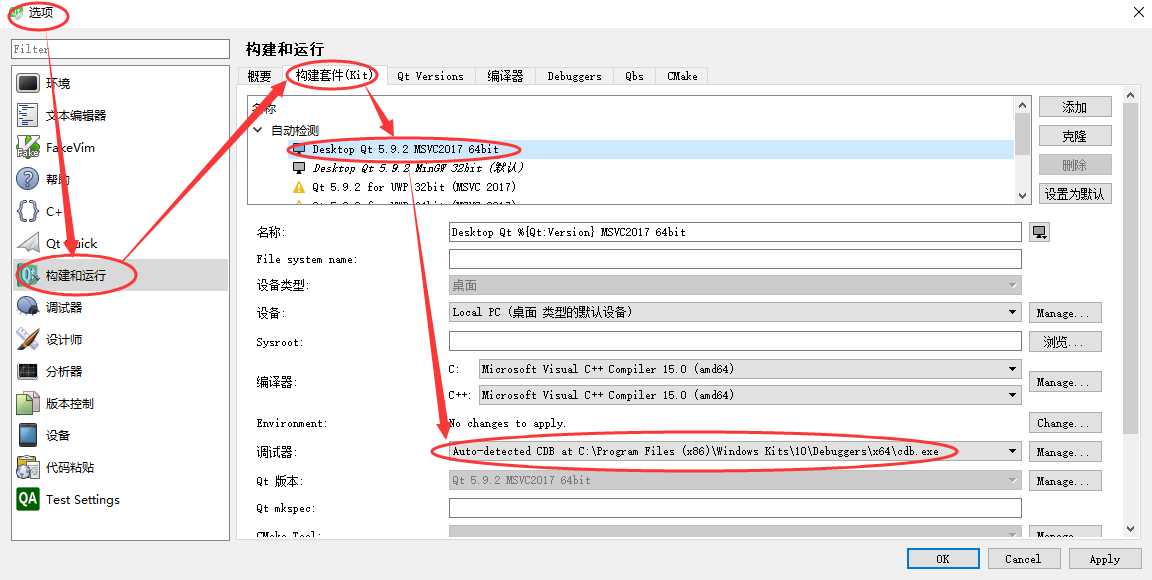Viewport: 1152px width, 580px height.
Task: Click monitor icon of Desktop MinGW 32bit kit
Action: pos(298,168)
